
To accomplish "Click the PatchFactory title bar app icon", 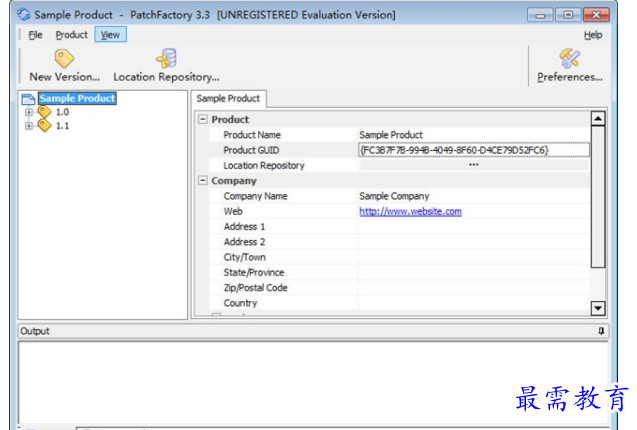I will 24,15.
